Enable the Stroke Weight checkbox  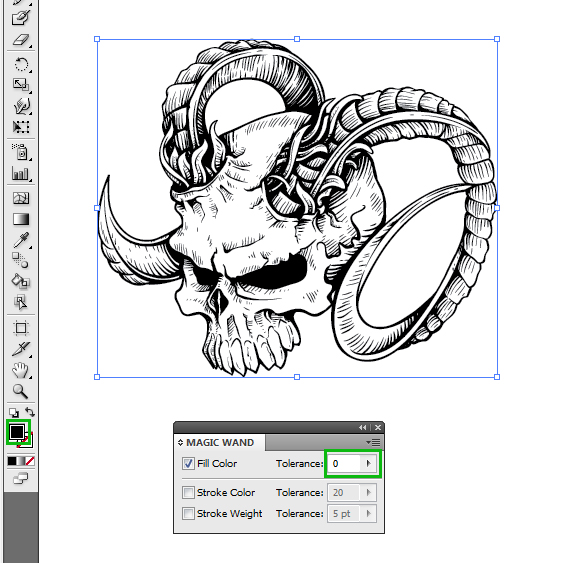click(x=188, y=514)
